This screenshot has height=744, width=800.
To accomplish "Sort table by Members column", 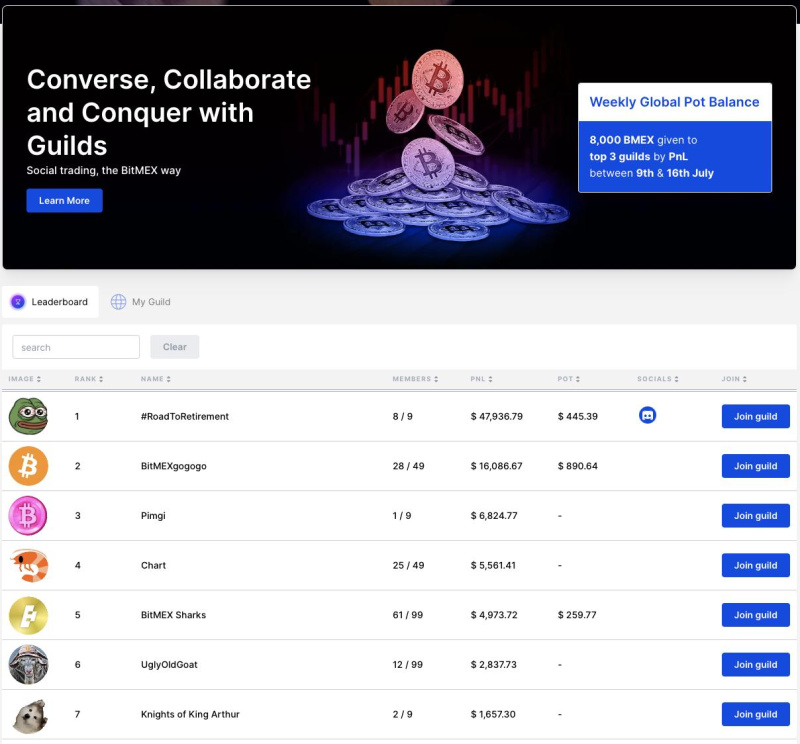I will click(415, 379).
